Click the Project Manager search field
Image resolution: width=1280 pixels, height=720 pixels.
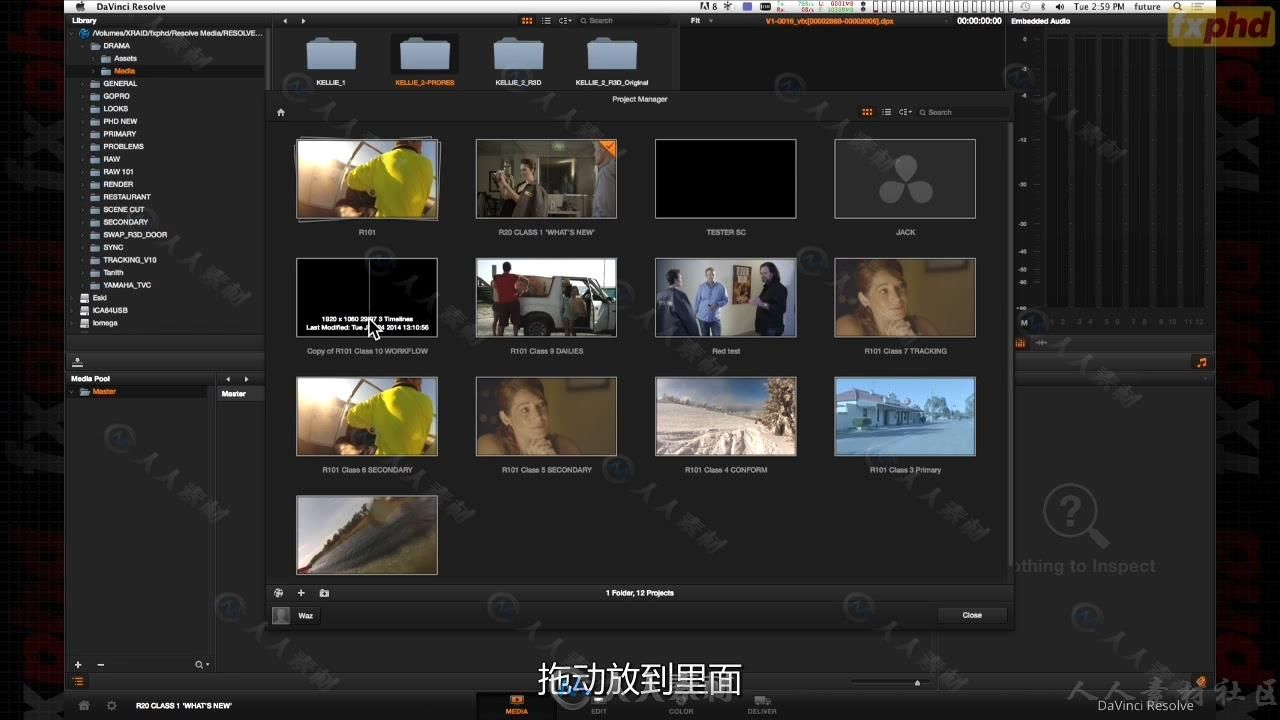click(x=962, y=112)
